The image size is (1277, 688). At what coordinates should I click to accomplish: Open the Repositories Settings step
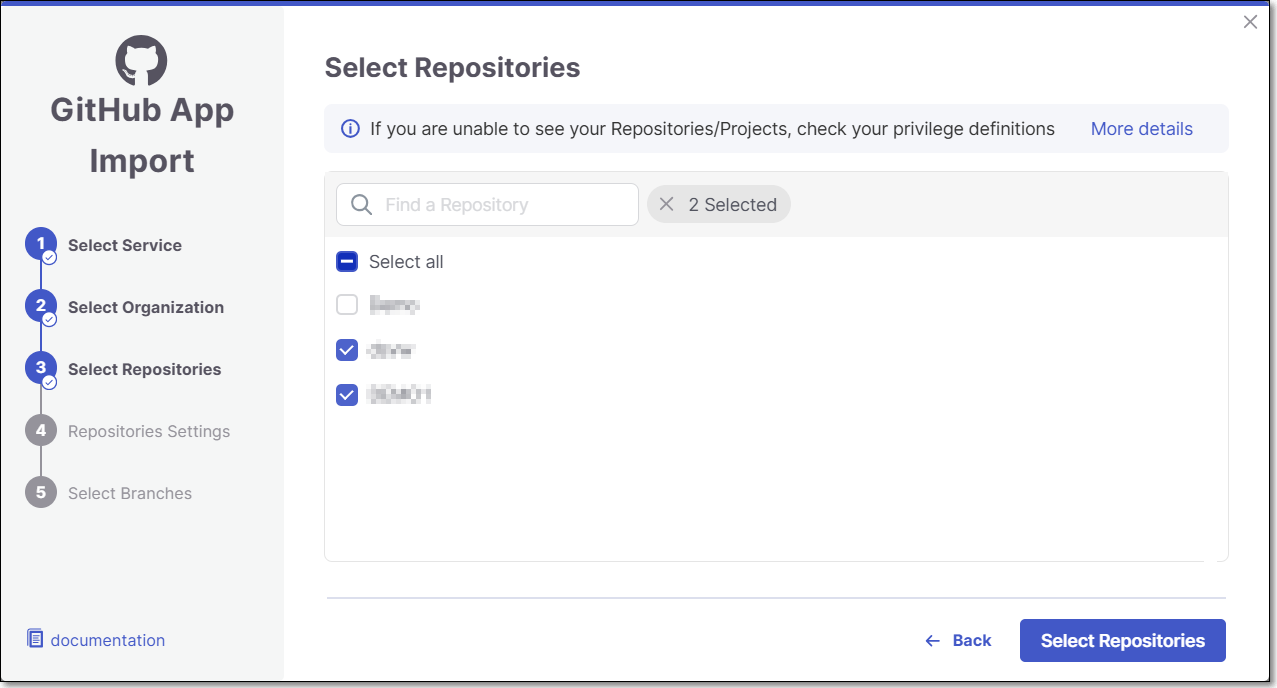149,431
